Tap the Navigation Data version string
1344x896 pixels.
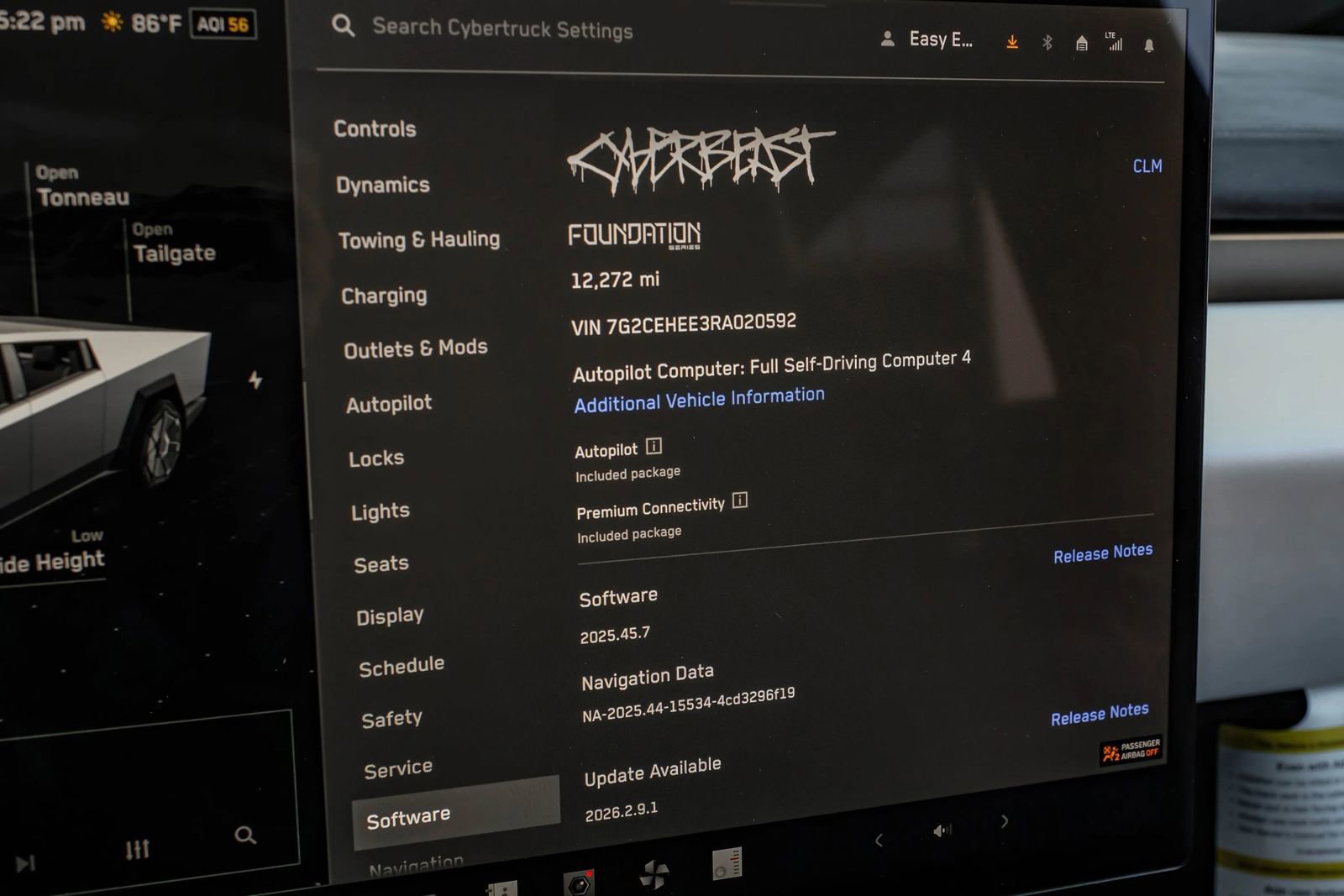click(688, 705)
